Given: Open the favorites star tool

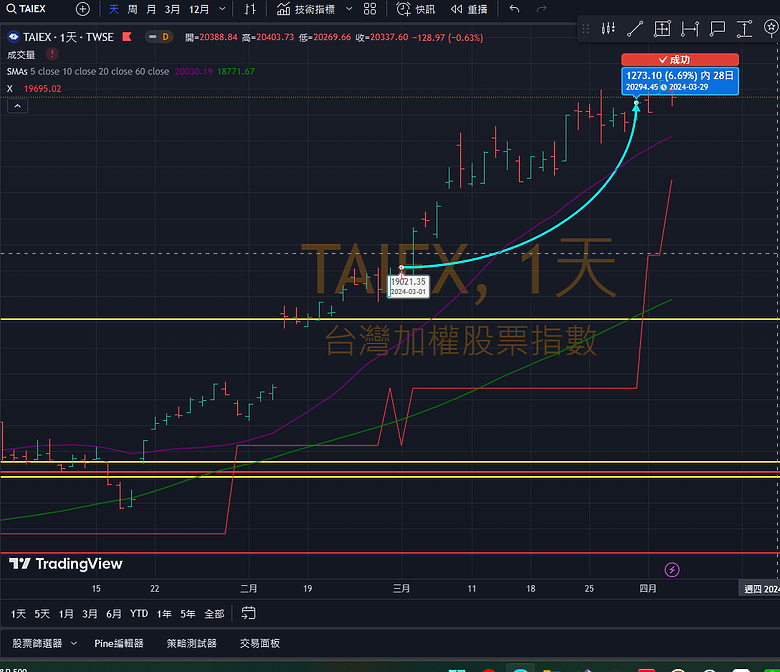Looking at the screenshot, I should coord(771,29).
